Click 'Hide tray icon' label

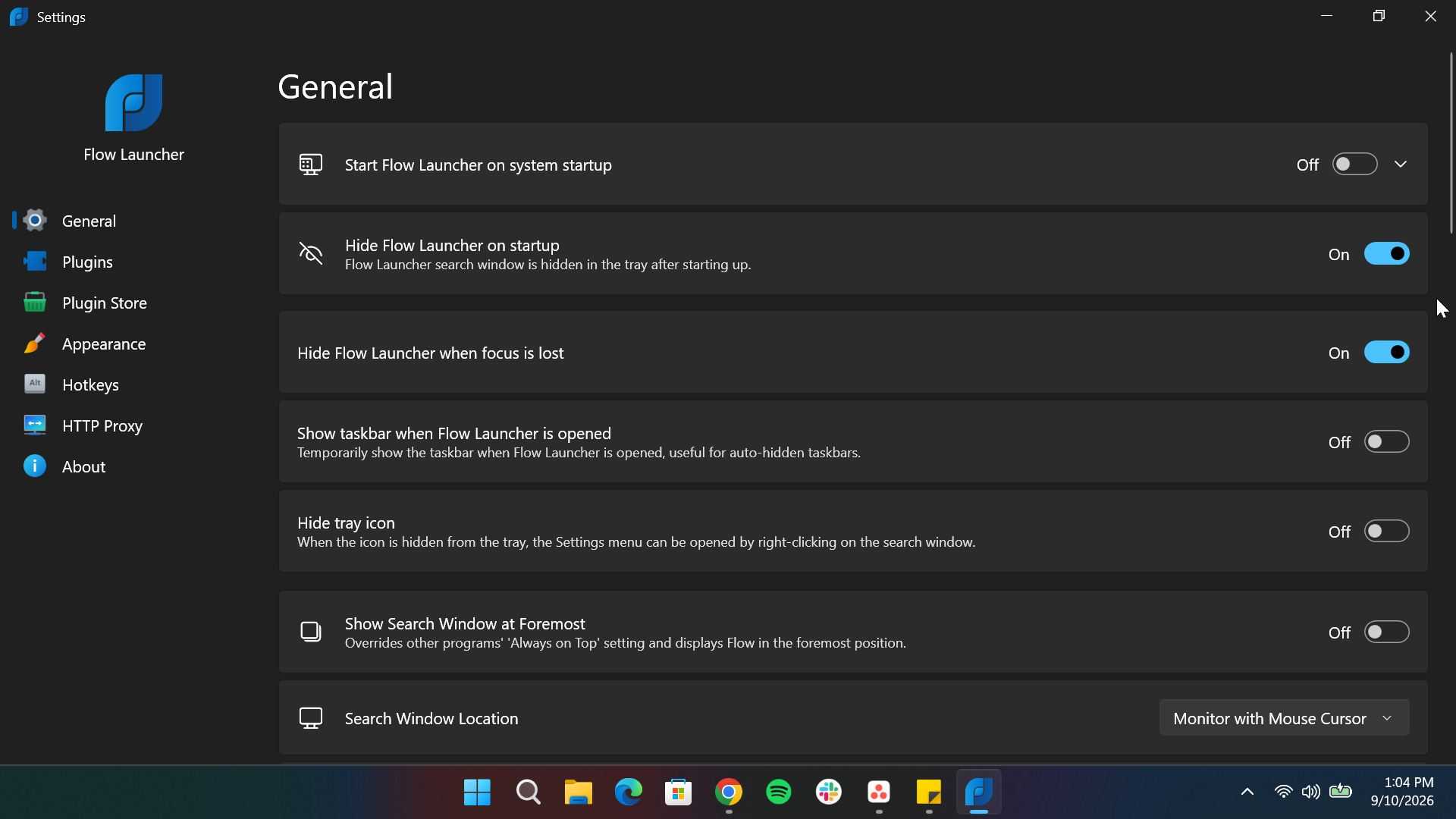(346, 522)
